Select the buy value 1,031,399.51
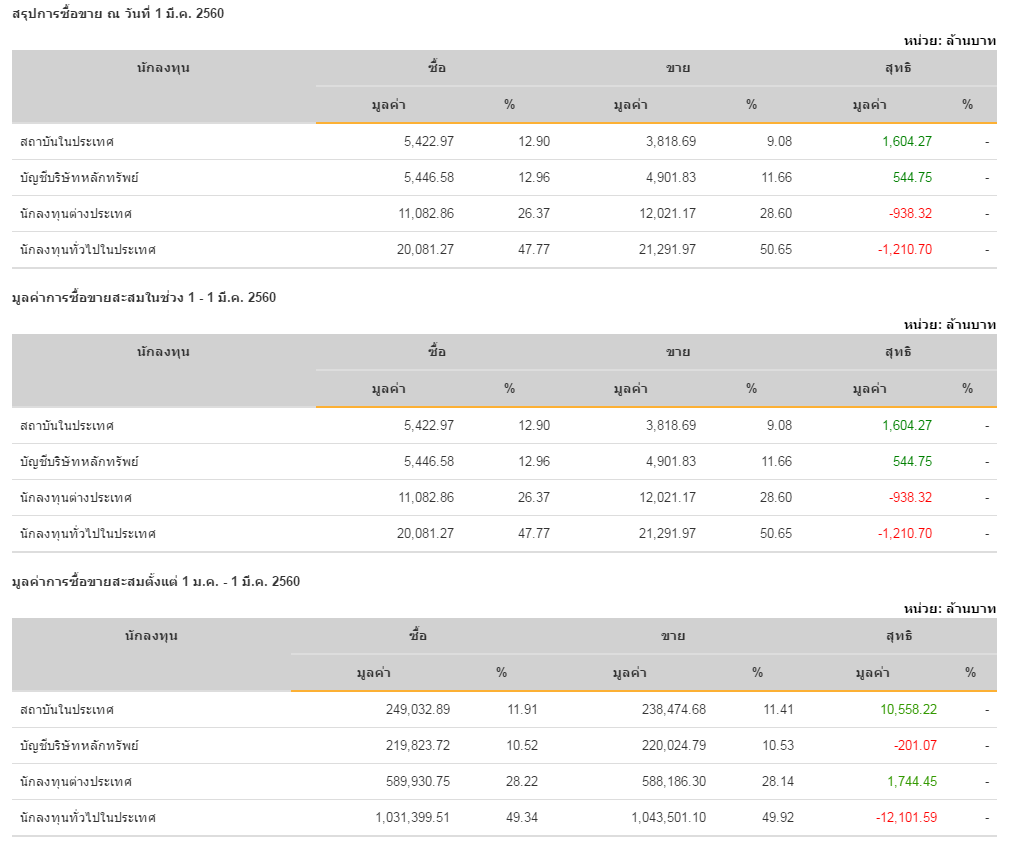This screenshot has height=843, width=1009. pos(413,817)
